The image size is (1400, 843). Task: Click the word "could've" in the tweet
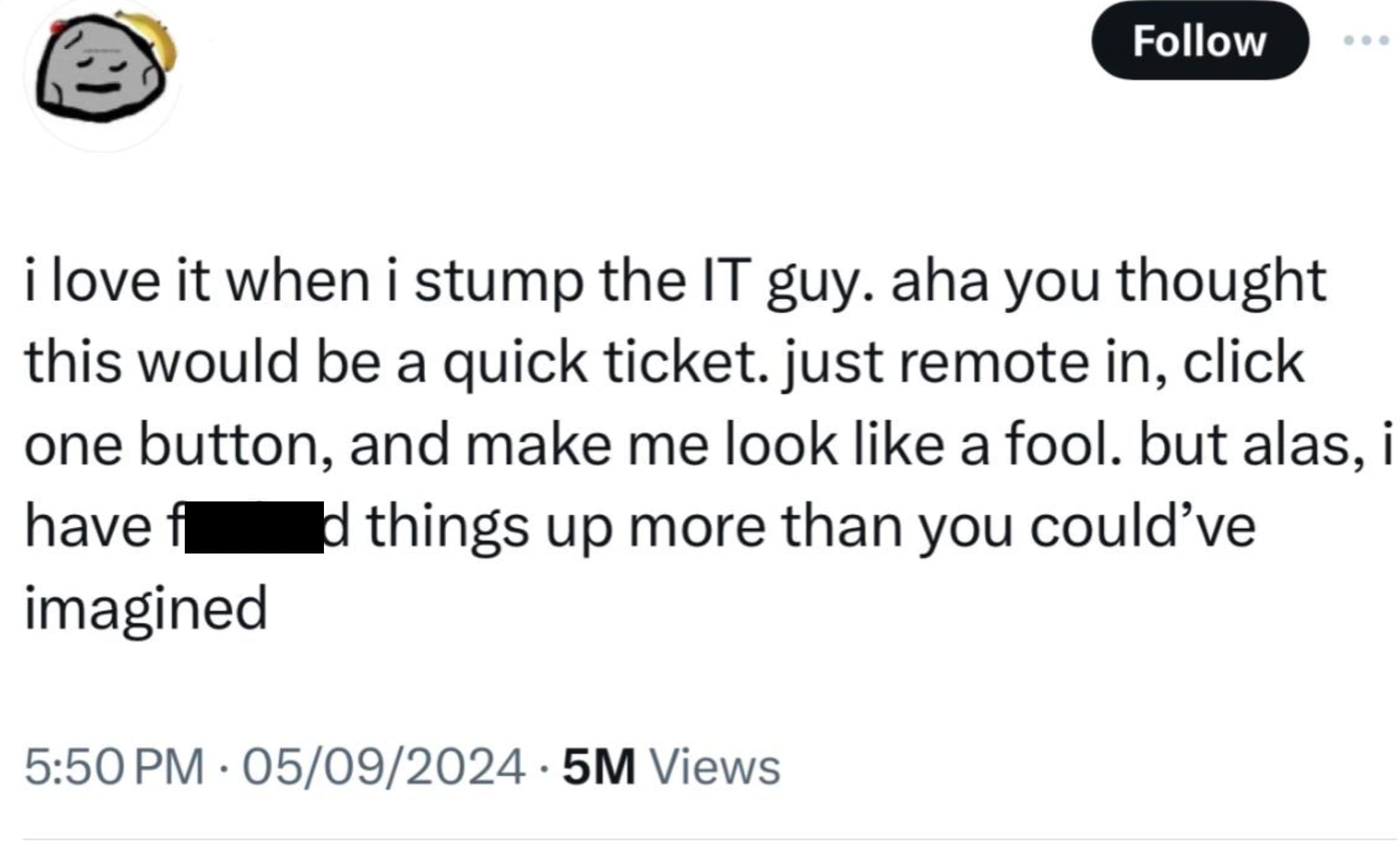pos(1142,527)
